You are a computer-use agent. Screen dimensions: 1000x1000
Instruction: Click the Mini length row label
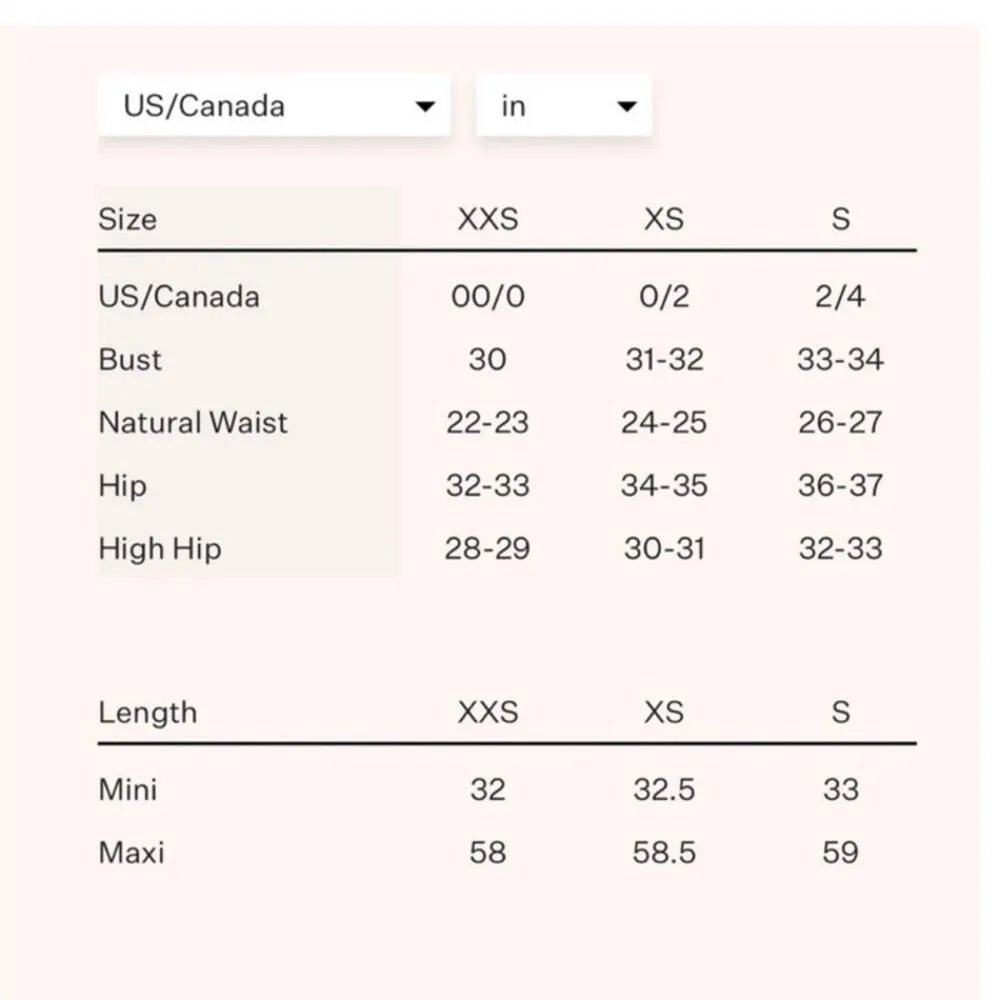[x=128, y=789]
